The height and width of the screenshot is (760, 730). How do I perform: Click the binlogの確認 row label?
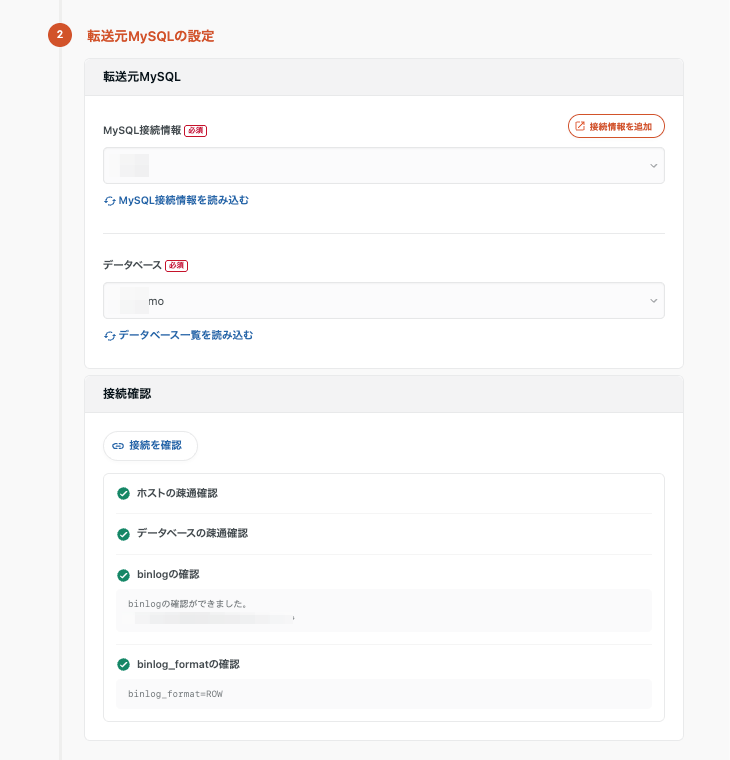click(x=168, y=574)
